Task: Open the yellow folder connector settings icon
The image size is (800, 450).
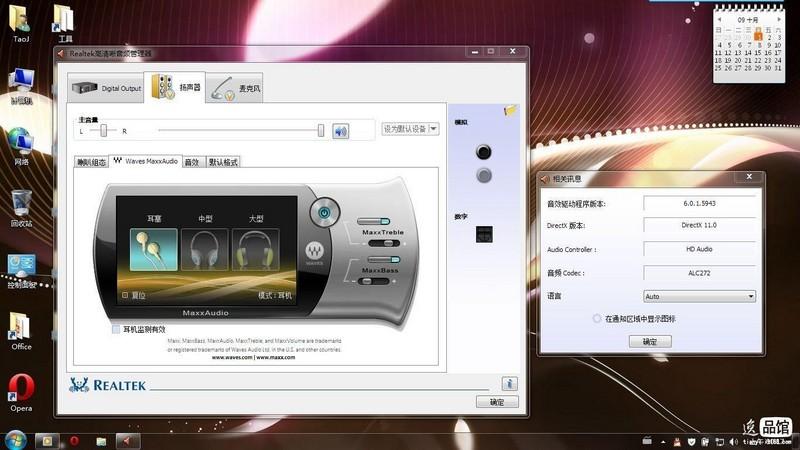Action: coord(511,111)
